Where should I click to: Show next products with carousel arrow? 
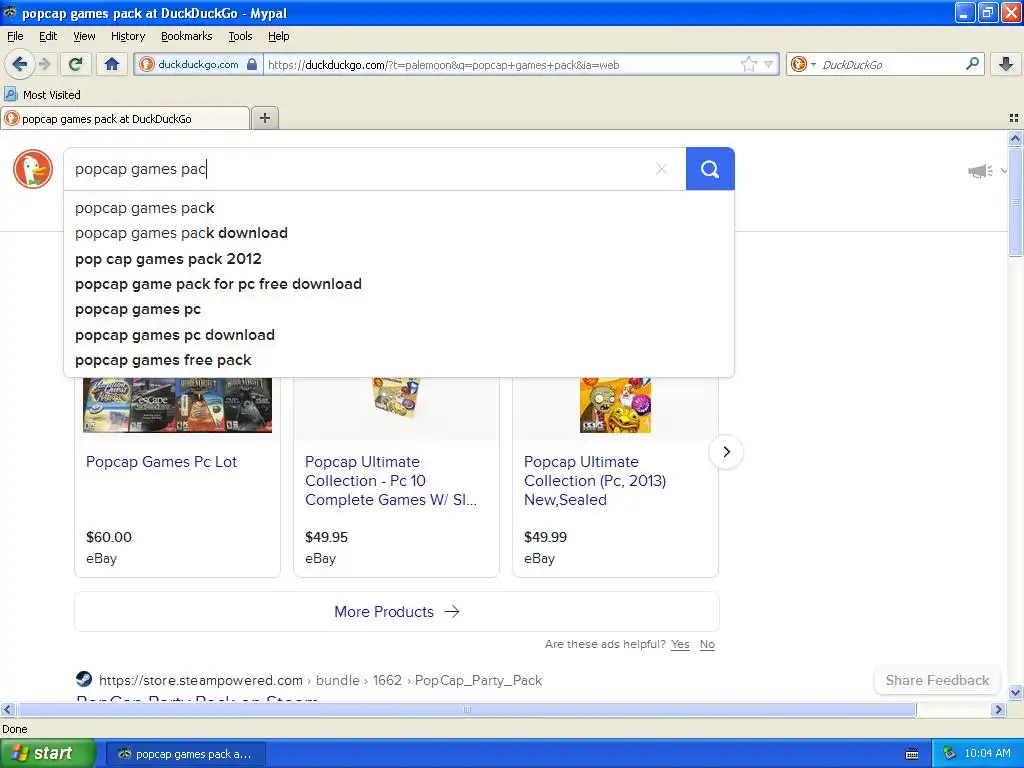pyautogui.click(x=726, y=452)
